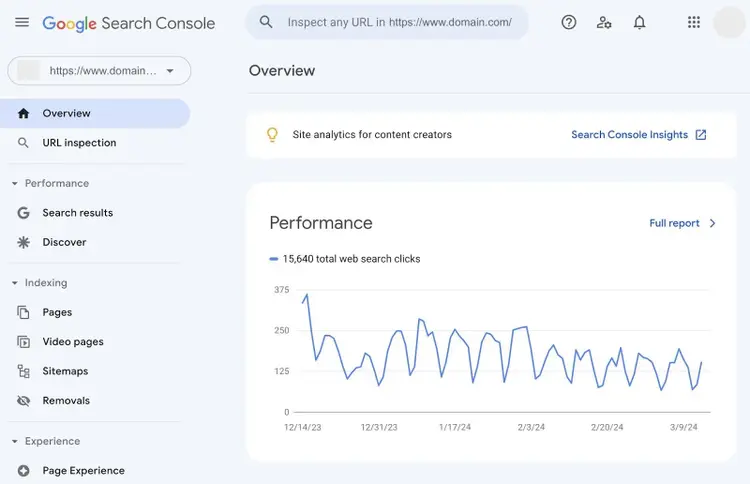
Task: Select Overview in the sidebar
Action: coord(95,113)
